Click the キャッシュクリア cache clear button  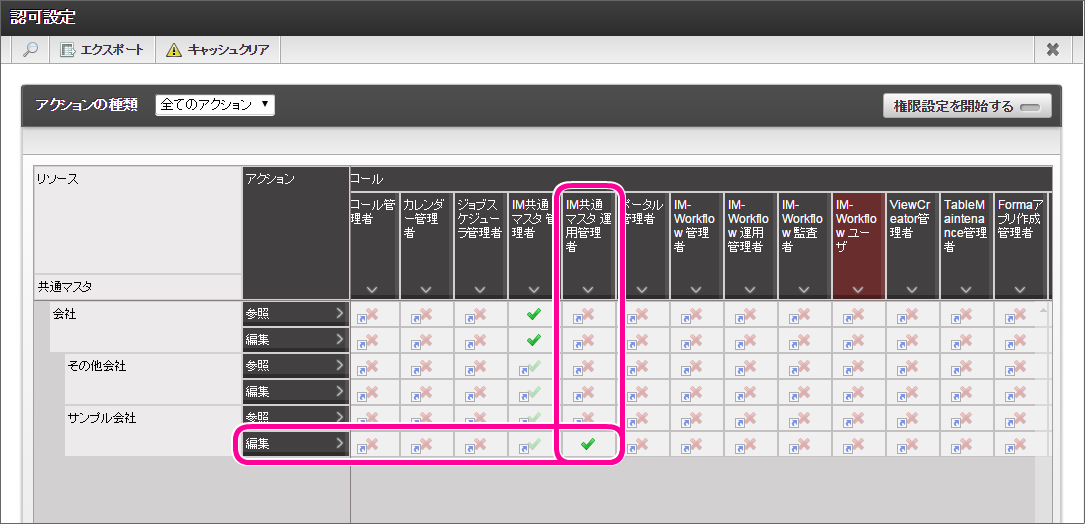pyautogui.click(x=218, y=50)
